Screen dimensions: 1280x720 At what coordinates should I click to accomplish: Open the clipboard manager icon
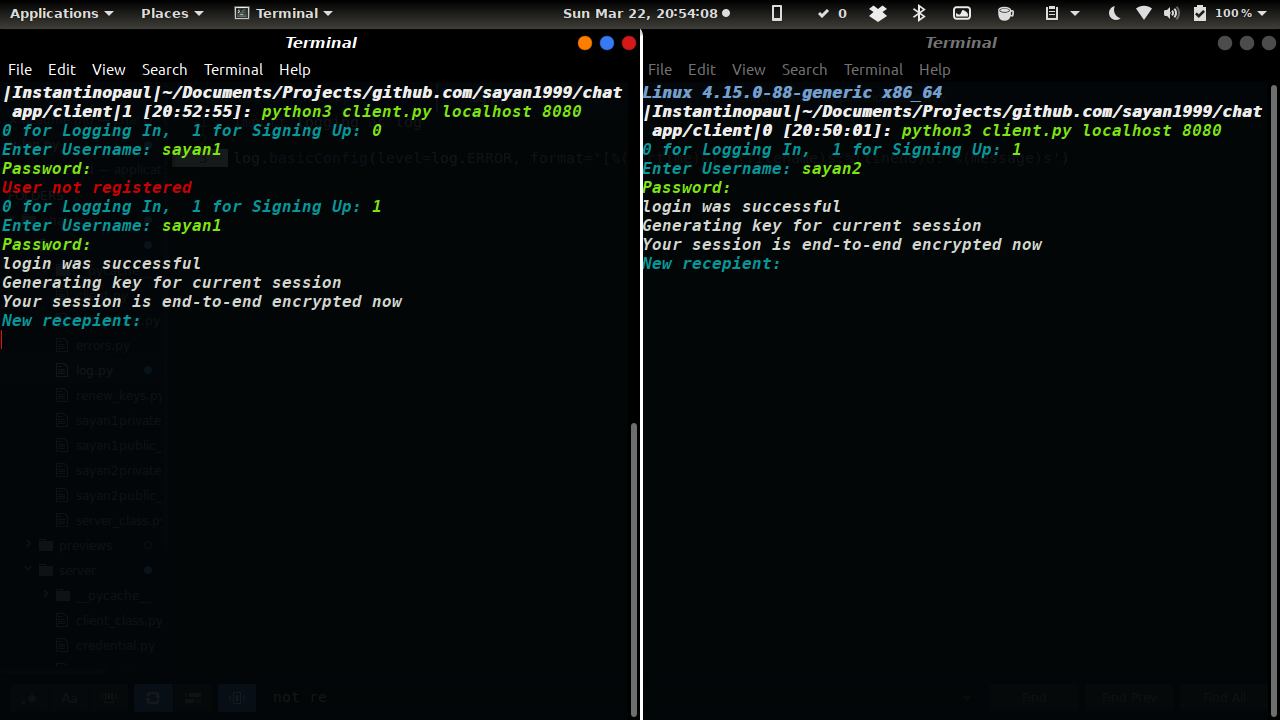click(1052, 13)
